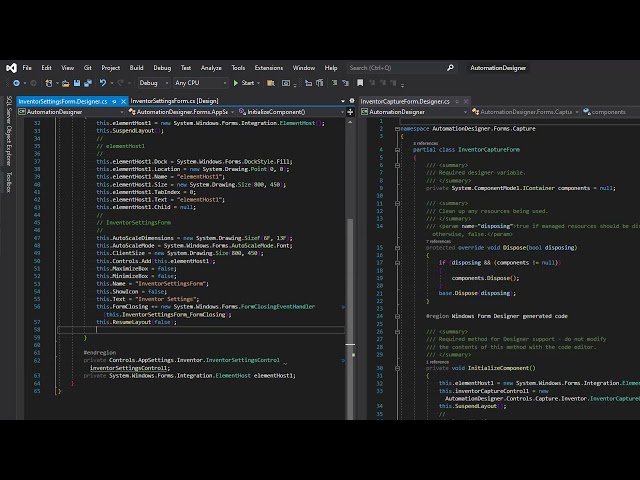The width and height of the screenshot is (640, 480).
Task: Click the split editor plus icon
Action: click(350, 112)
